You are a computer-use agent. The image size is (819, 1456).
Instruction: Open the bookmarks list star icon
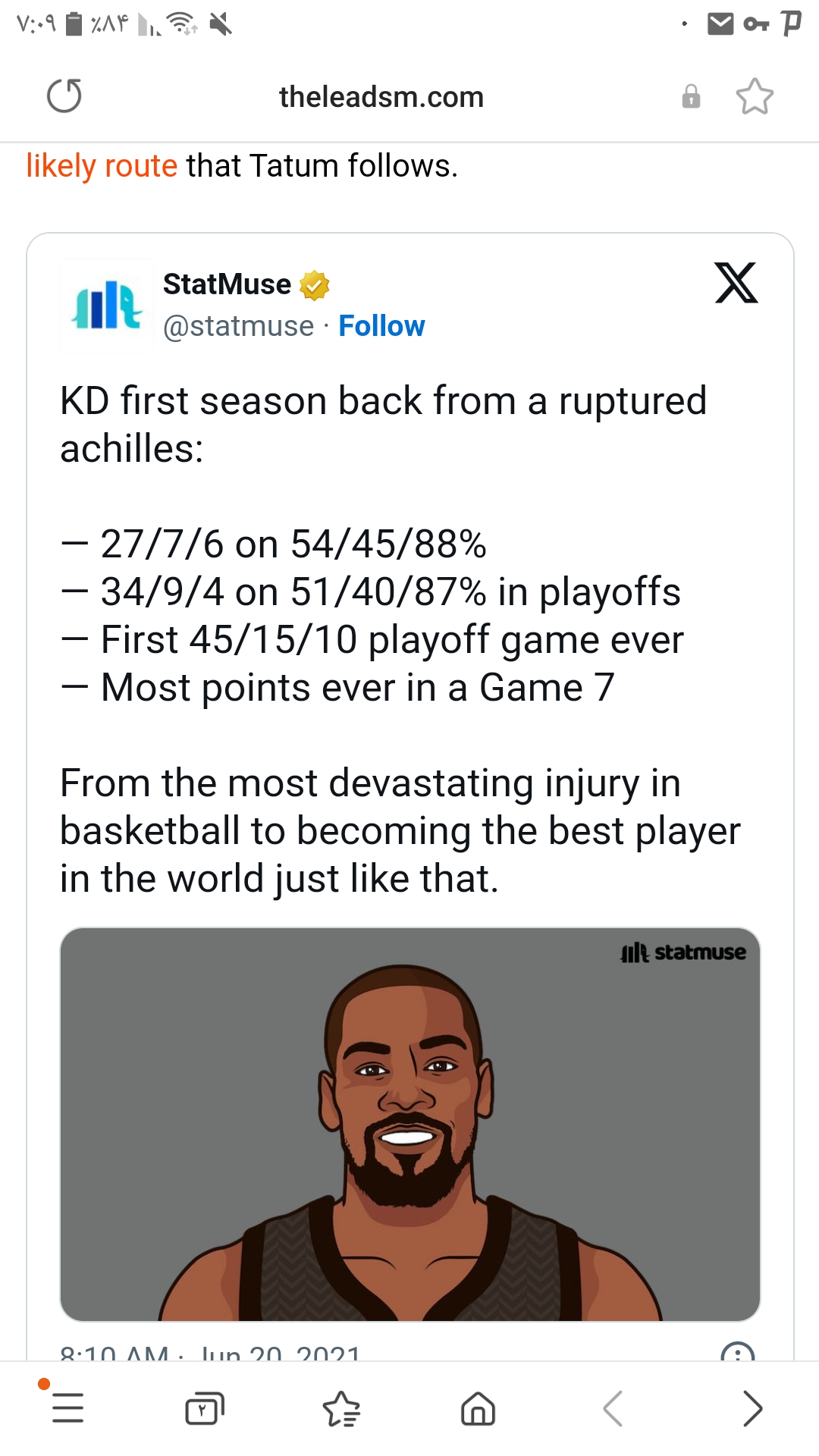point(341,1408)
